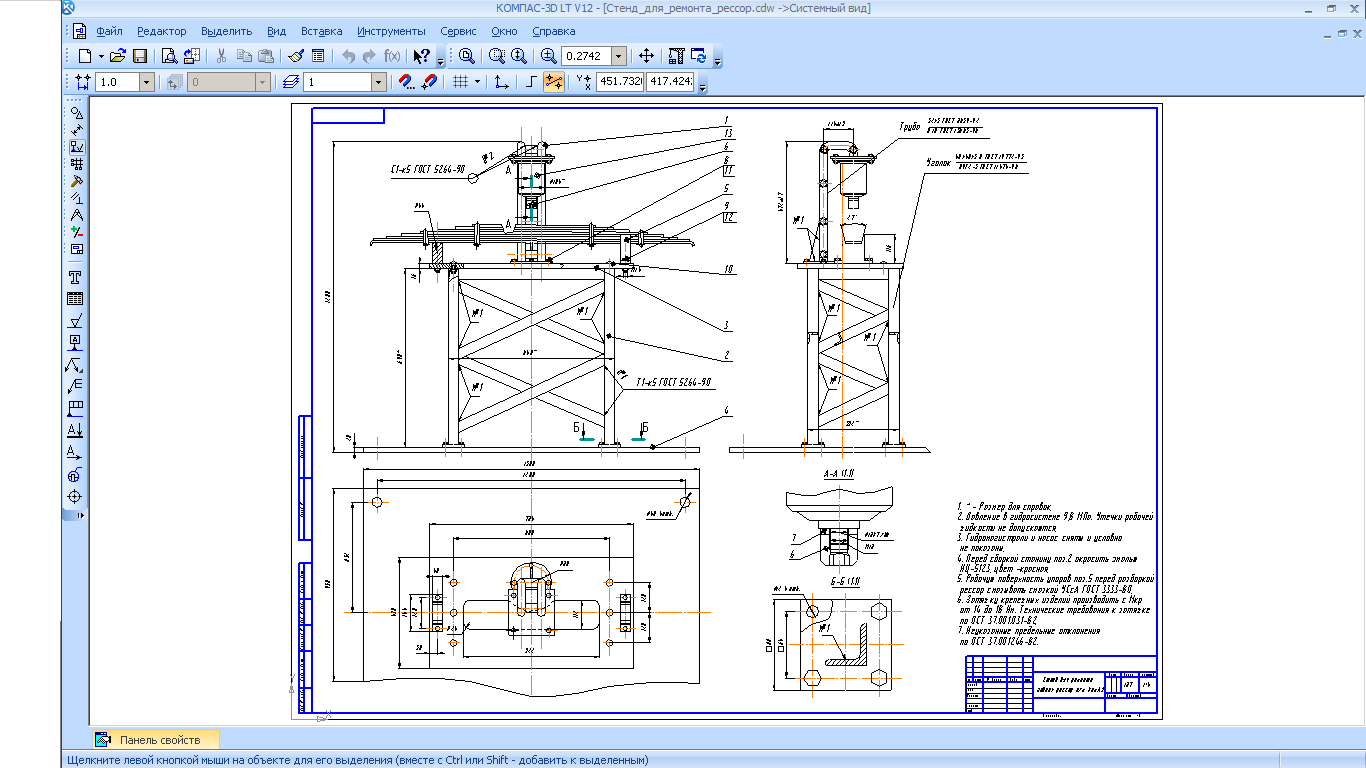Open the print preview icon
Image resolution: width=1366 pixels, height=768 pixels.
click(169, 56)
